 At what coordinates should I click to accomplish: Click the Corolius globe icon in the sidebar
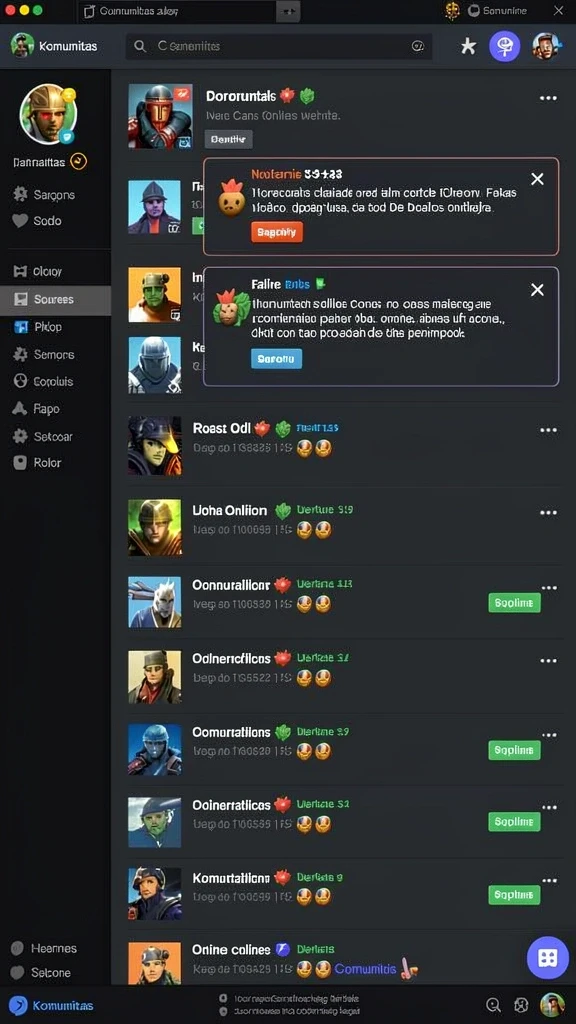tap(21, 381)
